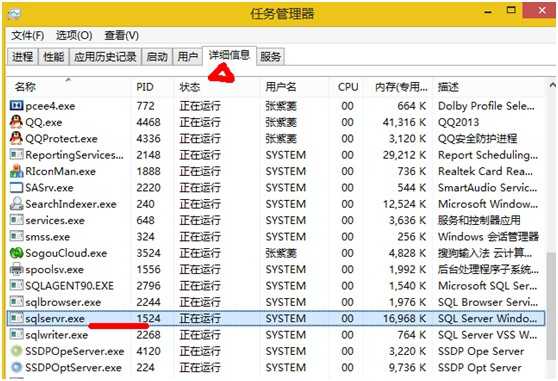The image size is (558, 381).
Task: Click the SSDPOpeServer.exe icon
Action: tap(16, 351)
